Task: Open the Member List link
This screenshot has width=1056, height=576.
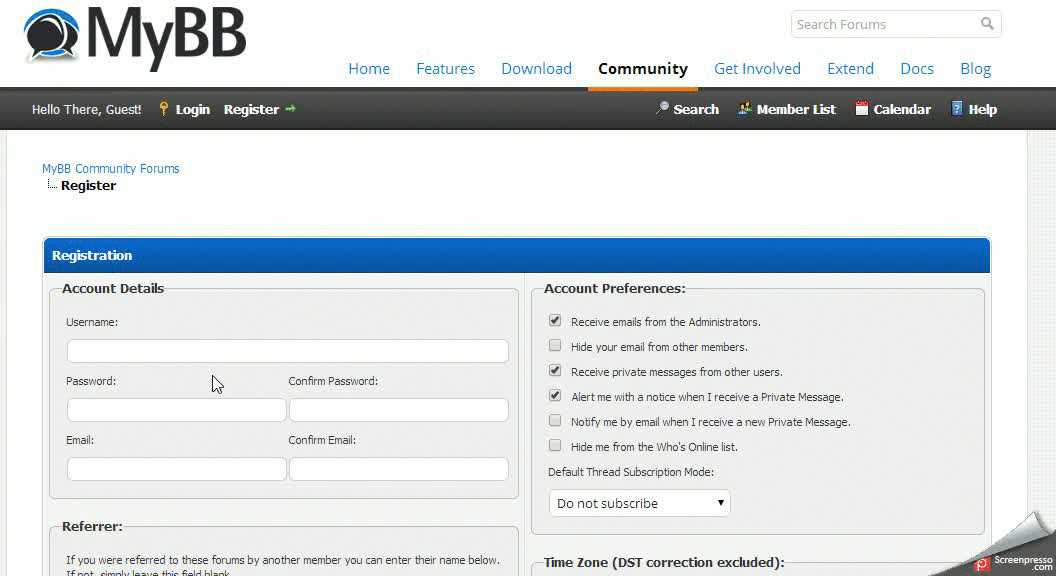Action: (796, 109)
